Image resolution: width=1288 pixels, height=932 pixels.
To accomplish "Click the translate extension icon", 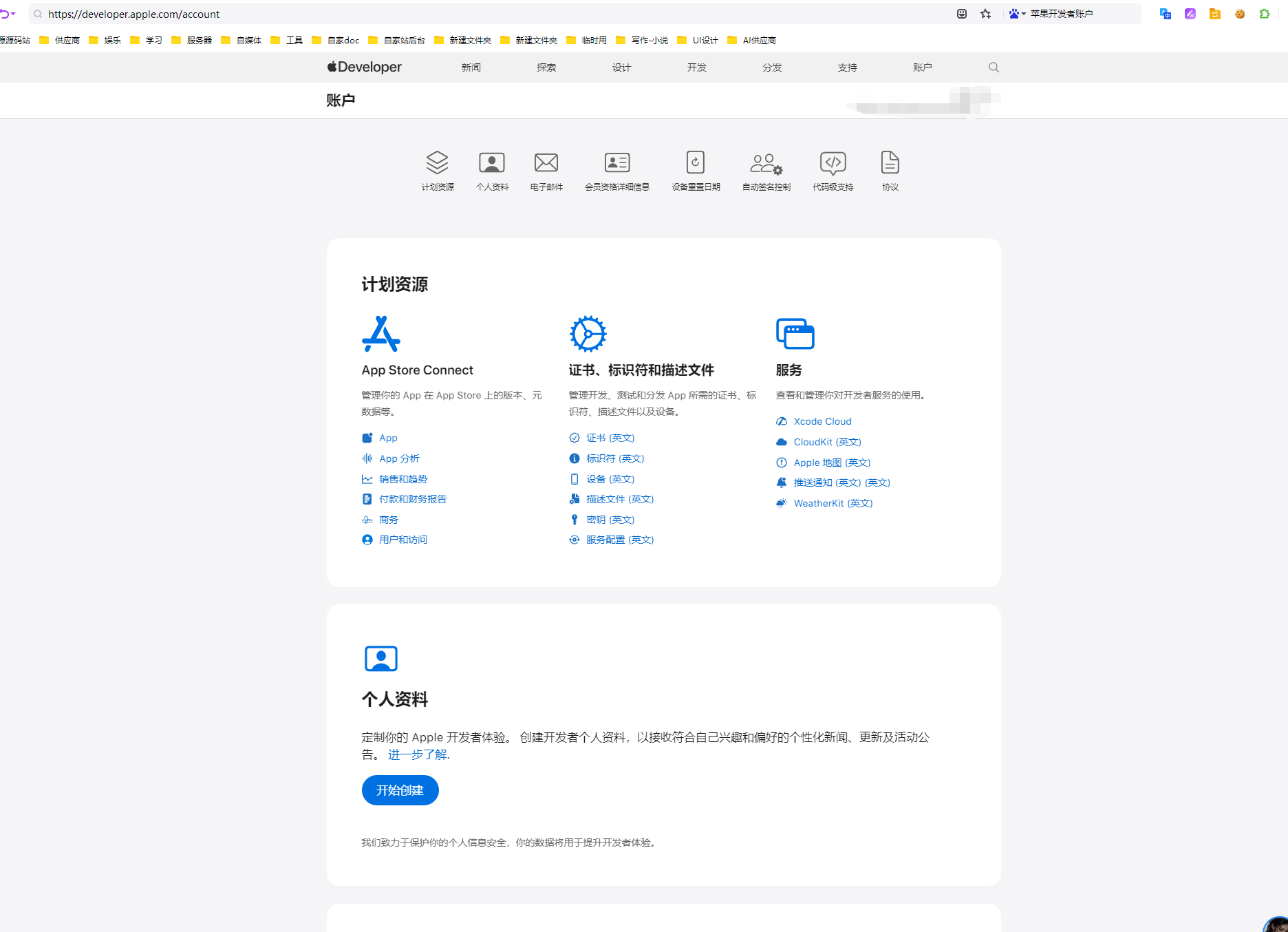I will pyautogui.click(x=1166, y=14).
